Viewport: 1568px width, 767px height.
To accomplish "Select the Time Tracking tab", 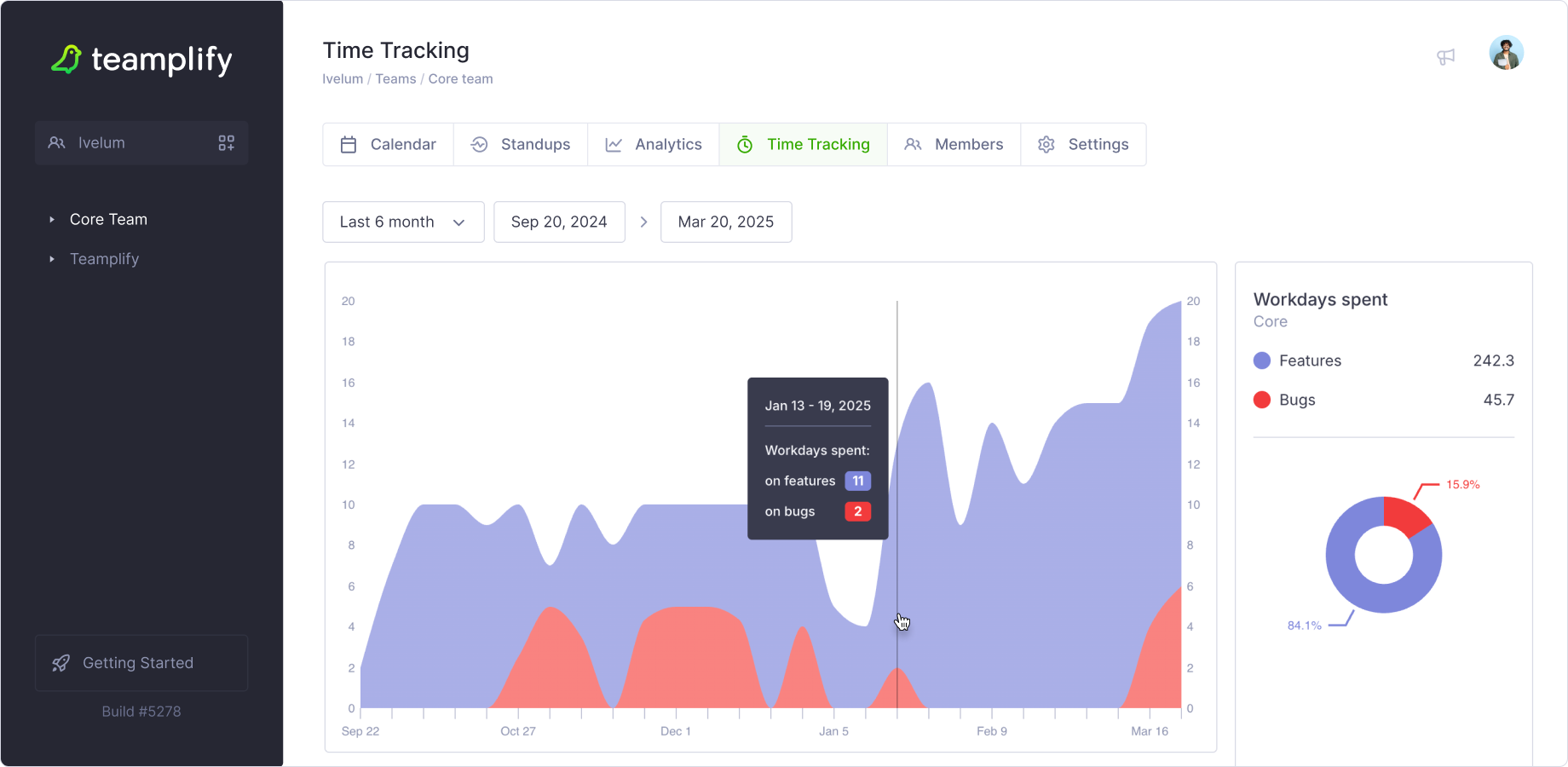I will point(804,145).
